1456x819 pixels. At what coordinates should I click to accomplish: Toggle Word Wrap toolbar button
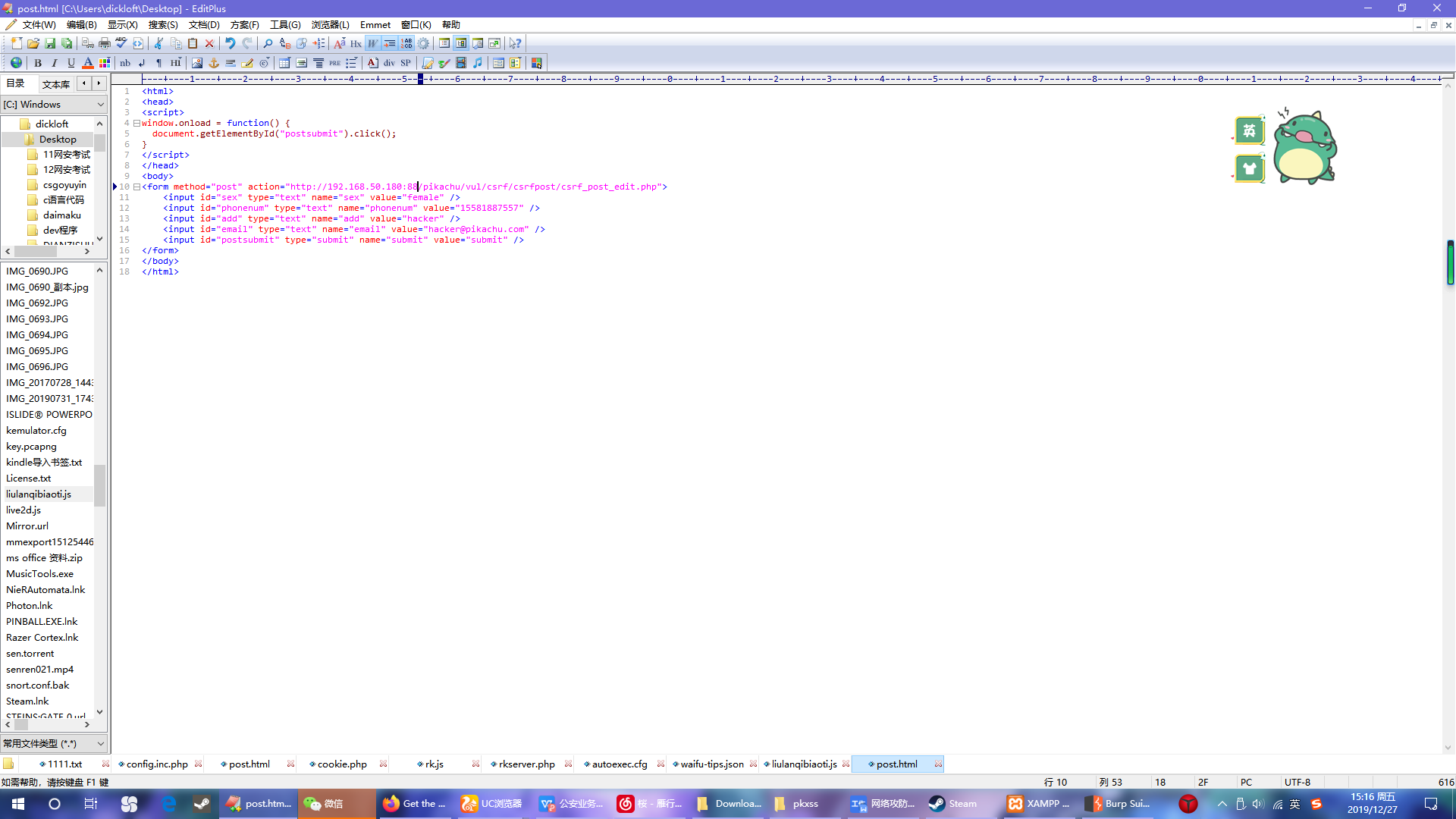[372, 43]
